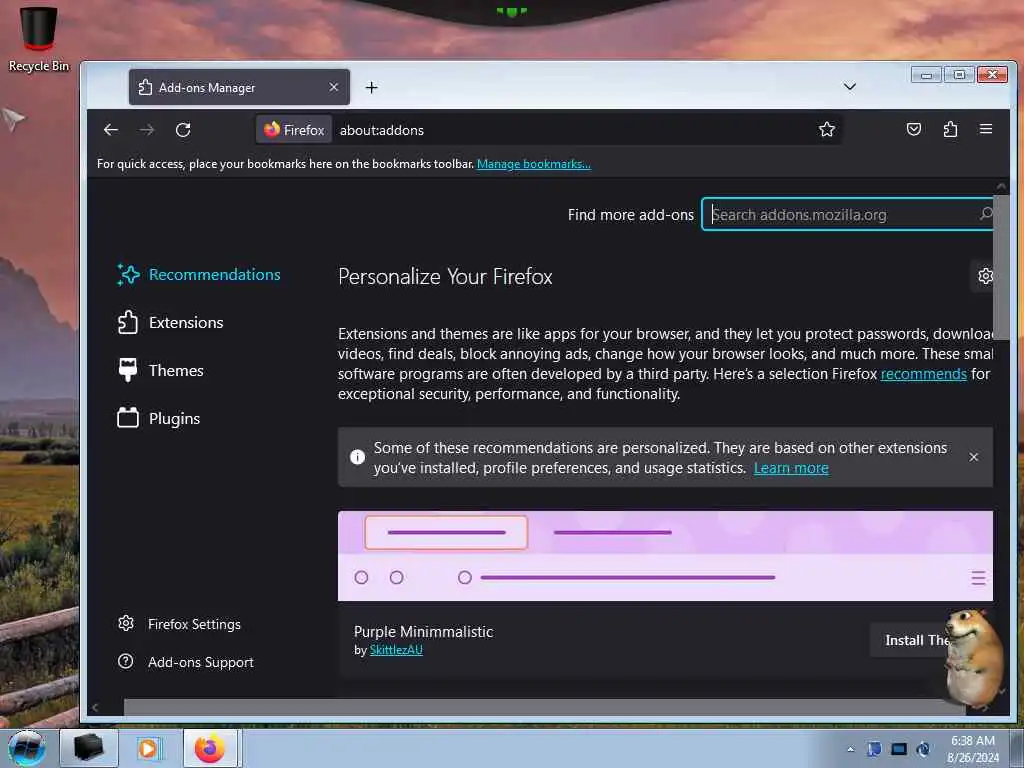Show hidden system tray icons
This screenshot has width=1024, height=768.
(x=850, y=749)
